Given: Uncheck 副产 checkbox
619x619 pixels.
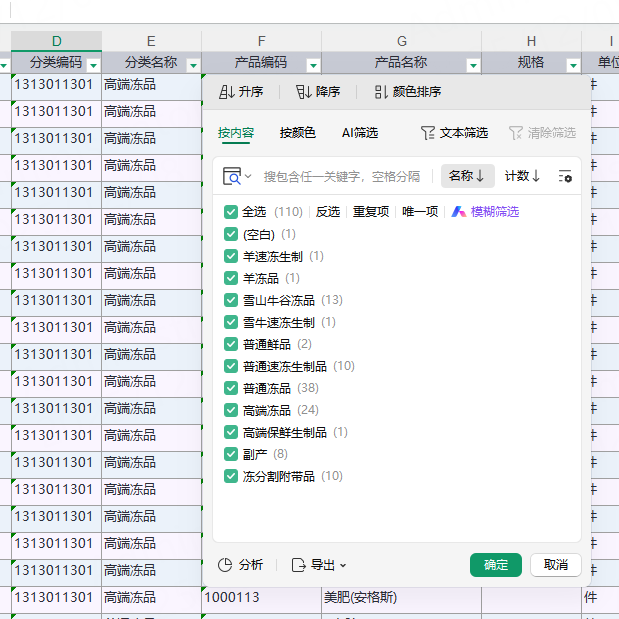Looking at the screenshot, I should 231,454.
